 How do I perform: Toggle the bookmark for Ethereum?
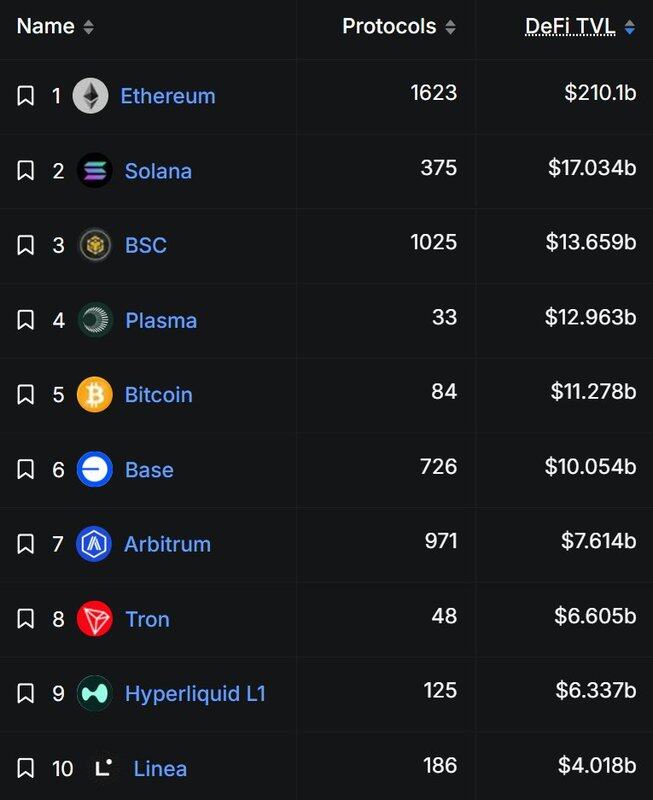point(26,96)
